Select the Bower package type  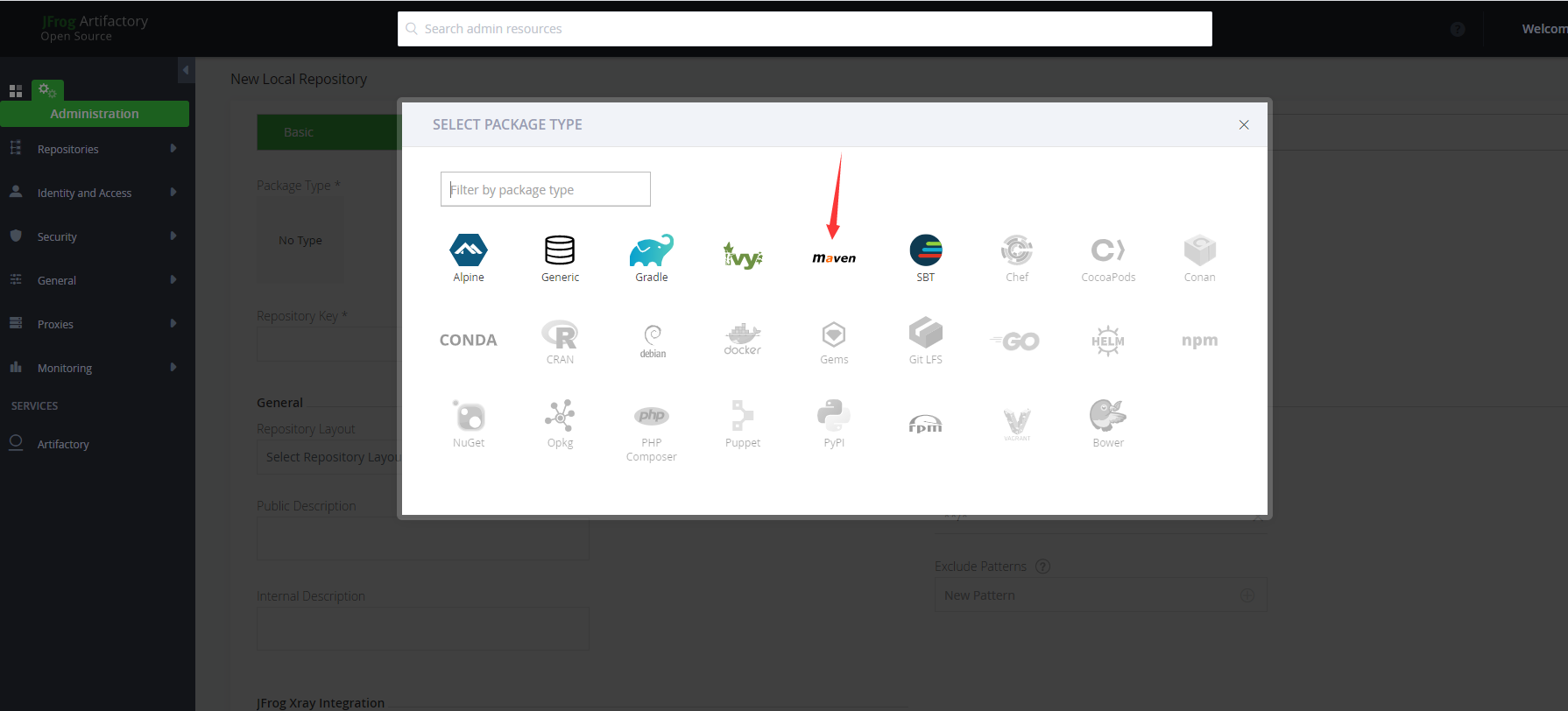[1108, 424]
